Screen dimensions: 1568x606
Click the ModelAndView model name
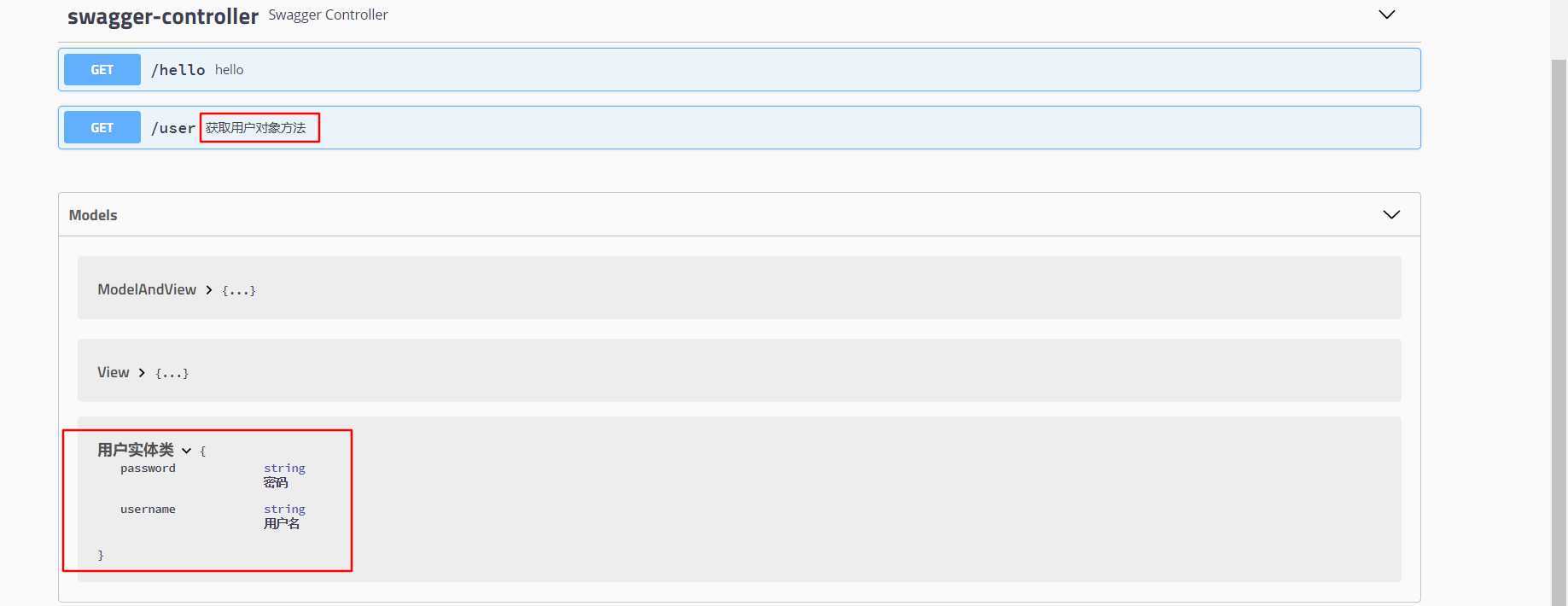pyautogui.click(x=147, y=290)
